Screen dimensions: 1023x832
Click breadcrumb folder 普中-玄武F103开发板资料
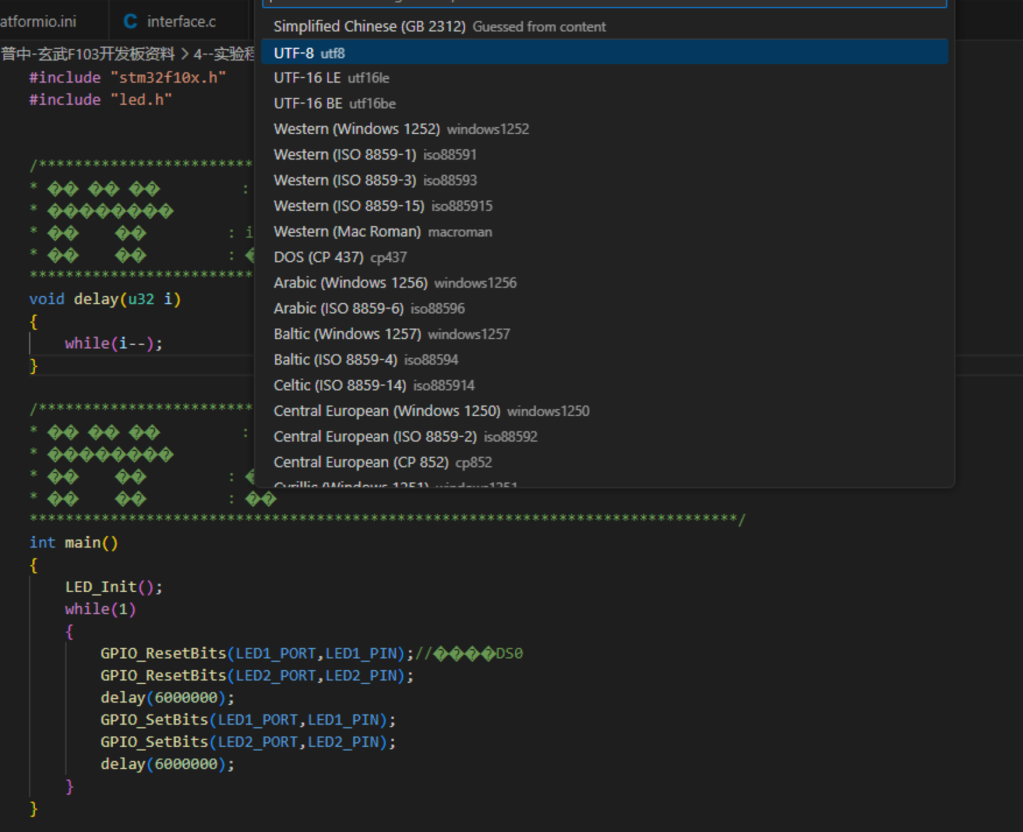pyautogui.click(x=88, y=54)
